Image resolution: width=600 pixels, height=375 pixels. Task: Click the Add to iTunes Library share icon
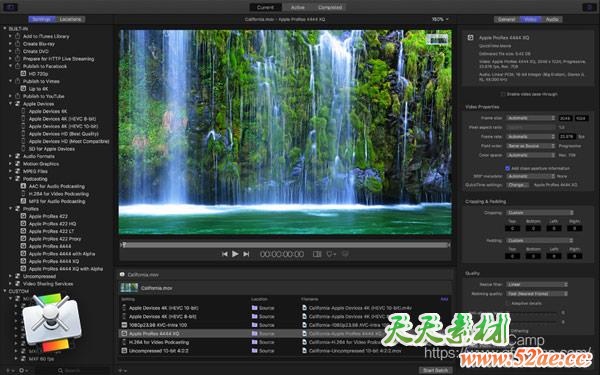coord(17,36)
